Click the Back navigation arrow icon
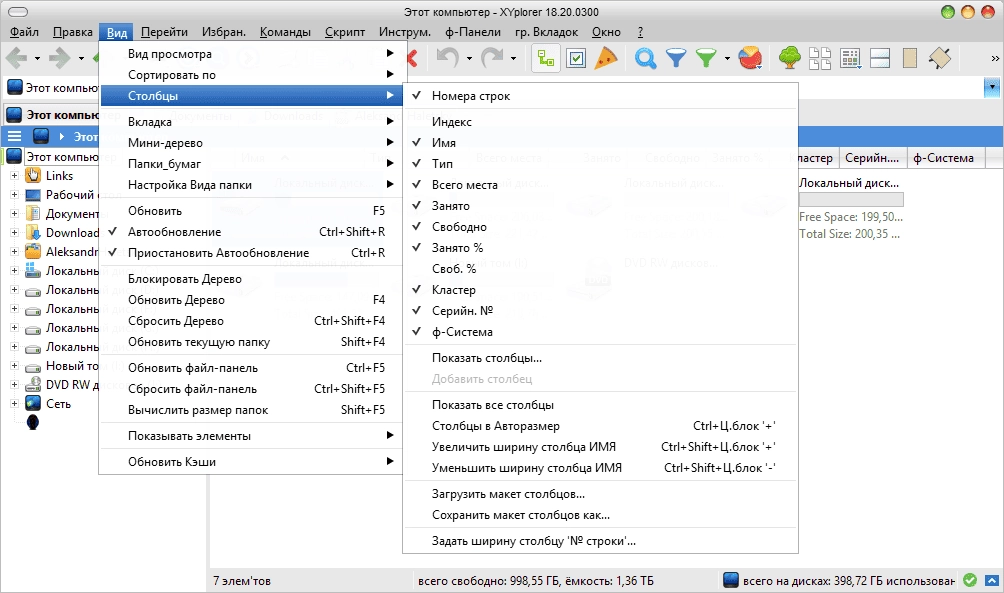 click(x=16, y=58)
